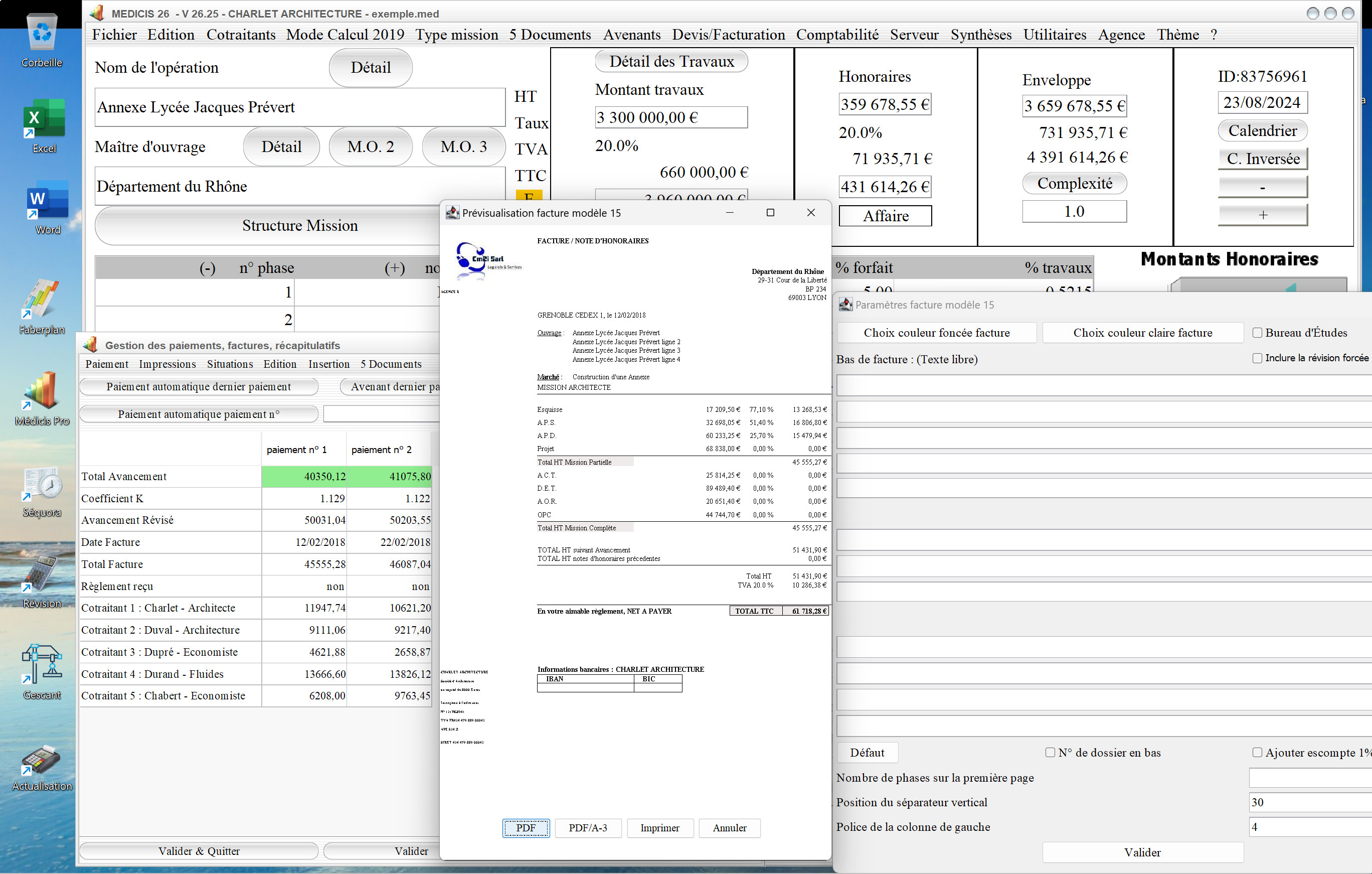Viewport: 1372px width, 874px height.
Task: Check N° de dossier en bas
Action: pyautogui.click(x=1050, y=753)
